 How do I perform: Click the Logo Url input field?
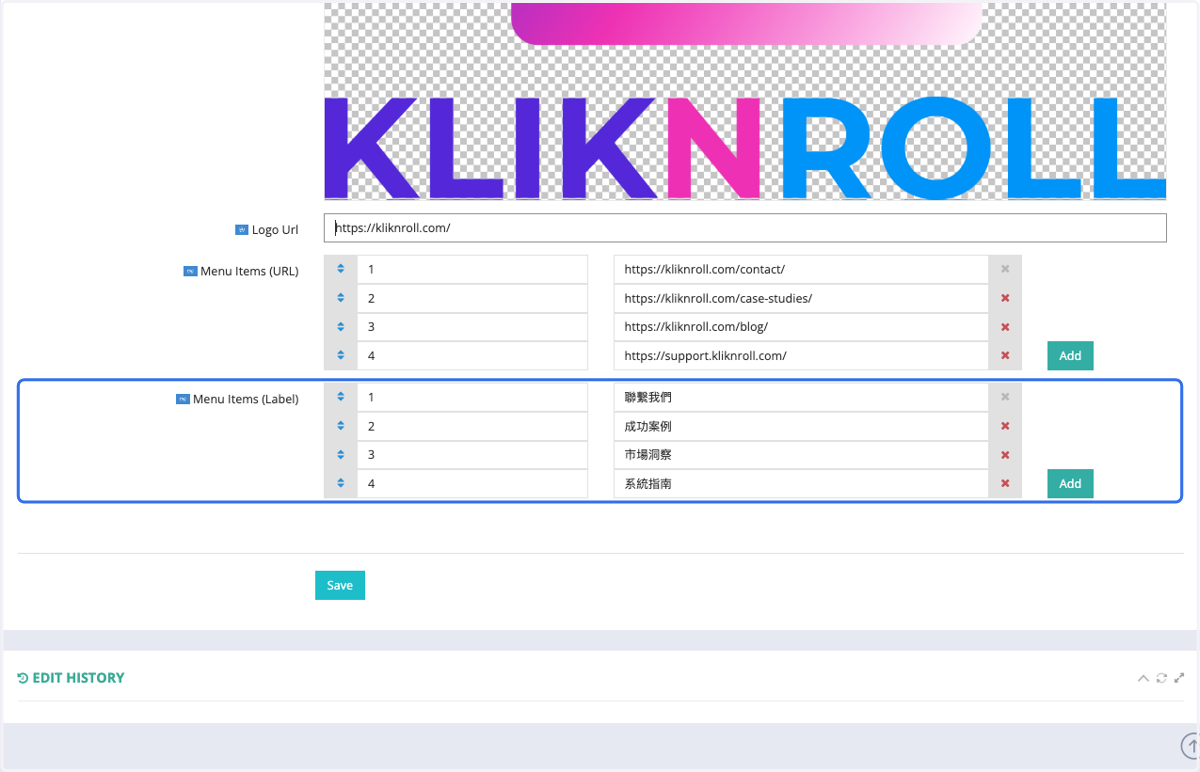pos(745,228)
